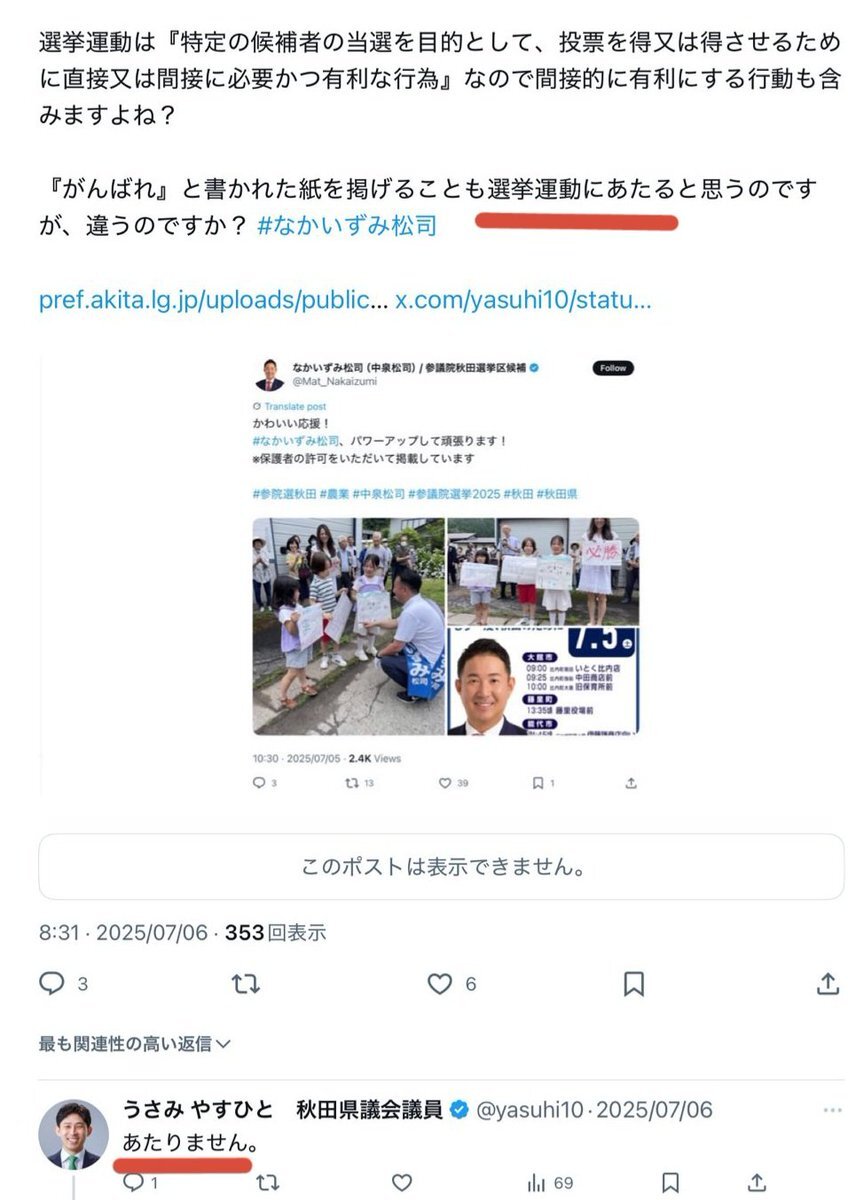Bookmark the main post

click(634, 984)
